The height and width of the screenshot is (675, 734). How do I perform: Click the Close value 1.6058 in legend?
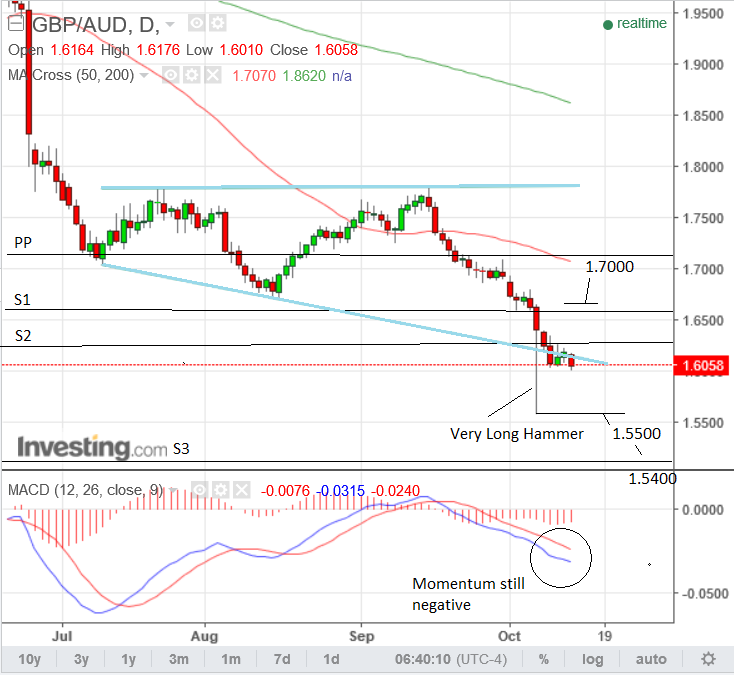pyautogui.click(x=336, y=50)
